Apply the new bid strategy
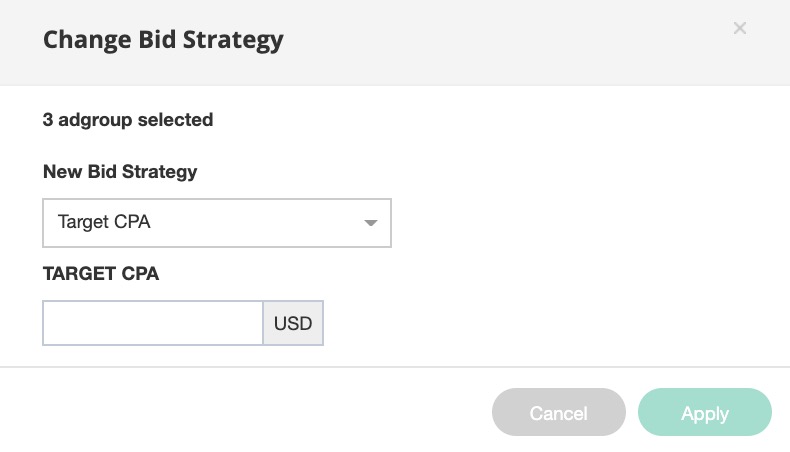Image resolution: width=790 pixels, height=452 pixels. point(704,413)
